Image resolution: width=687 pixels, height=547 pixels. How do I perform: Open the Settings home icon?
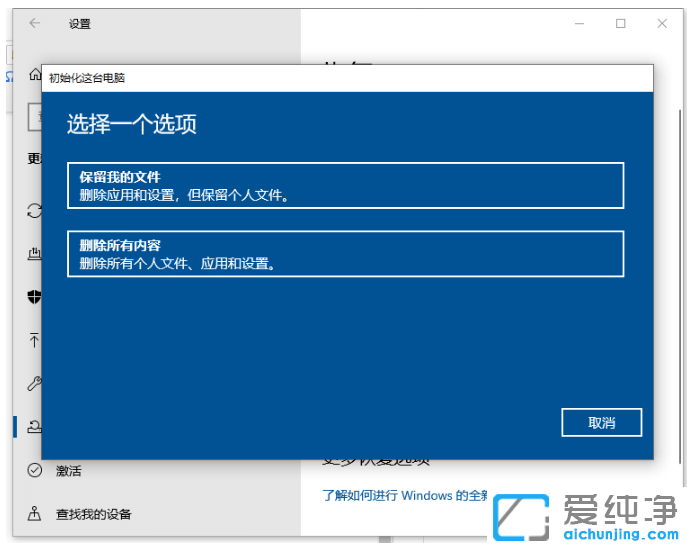pos(35,75)
